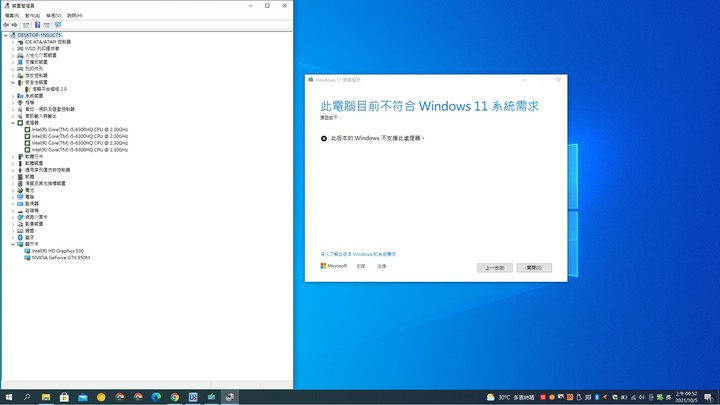720x405 pixels.
Task: Go back with Device Manager toolbar arrow
Action: (6, 25)
